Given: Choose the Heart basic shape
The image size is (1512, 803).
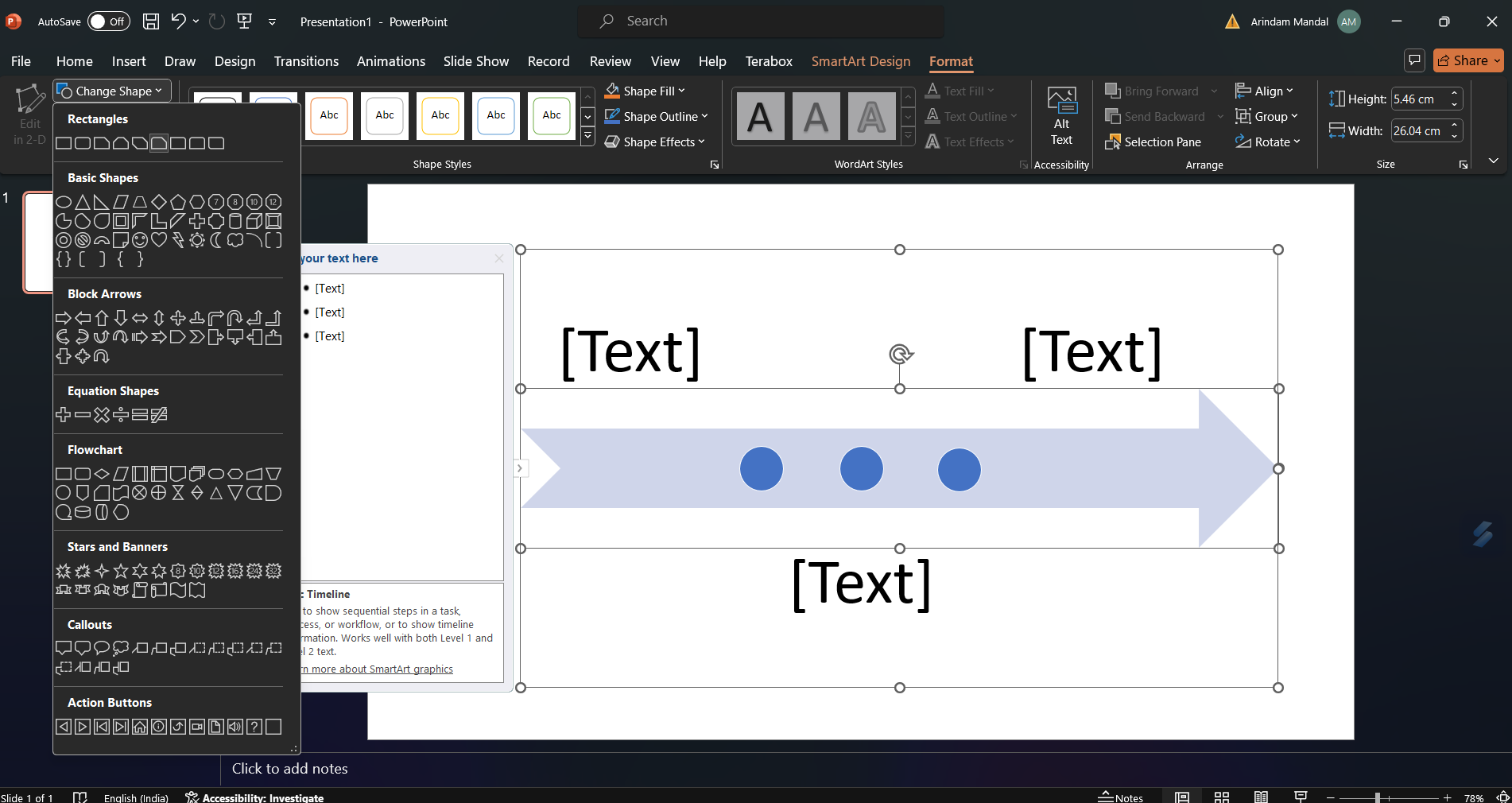Looking at the screenshot, I should point(159,240).
